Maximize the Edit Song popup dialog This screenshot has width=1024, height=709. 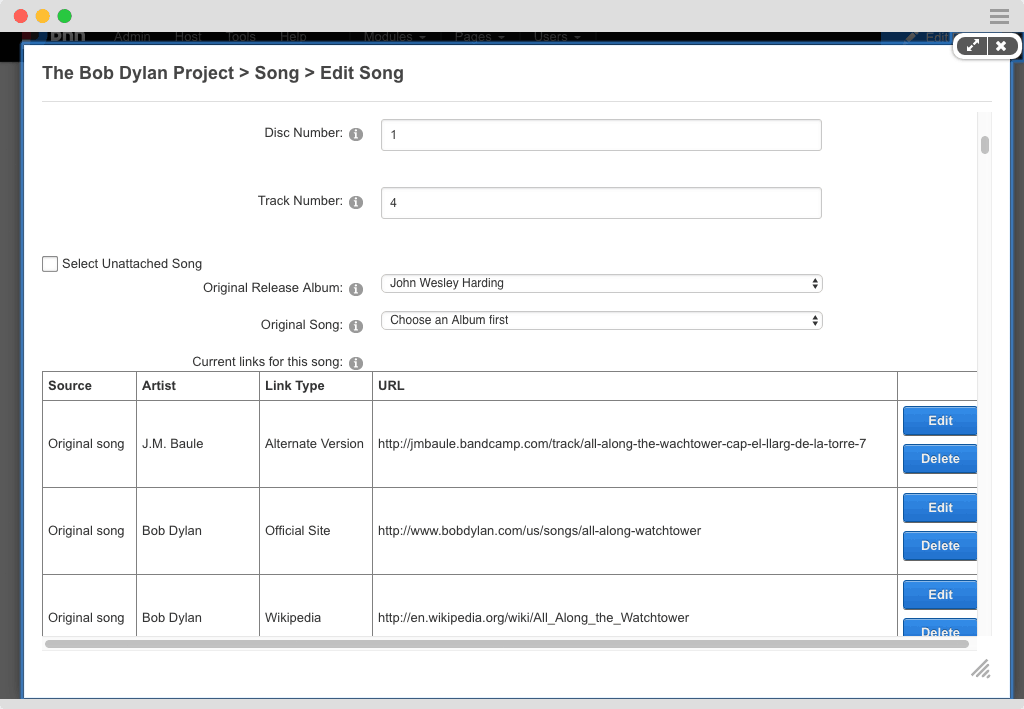pyautogui.click(x=972, y=46)
